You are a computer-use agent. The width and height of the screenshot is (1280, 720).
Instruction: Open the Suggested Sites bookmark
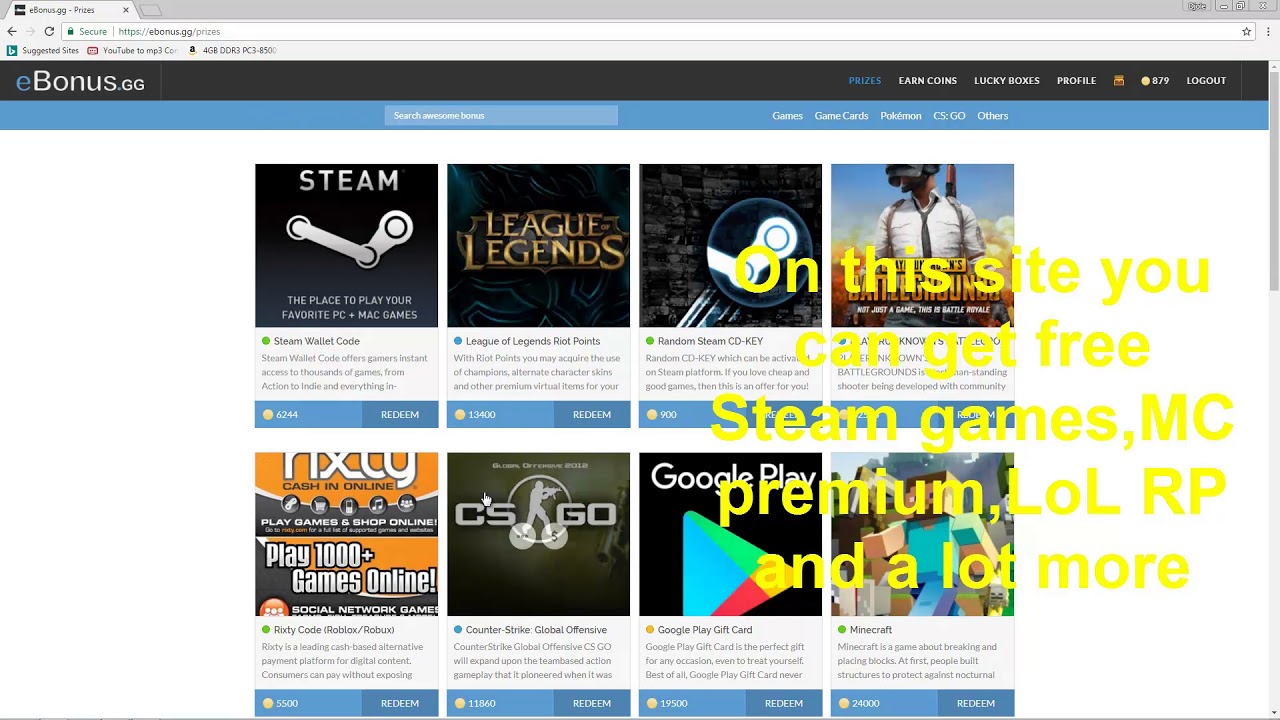(43, 50)
